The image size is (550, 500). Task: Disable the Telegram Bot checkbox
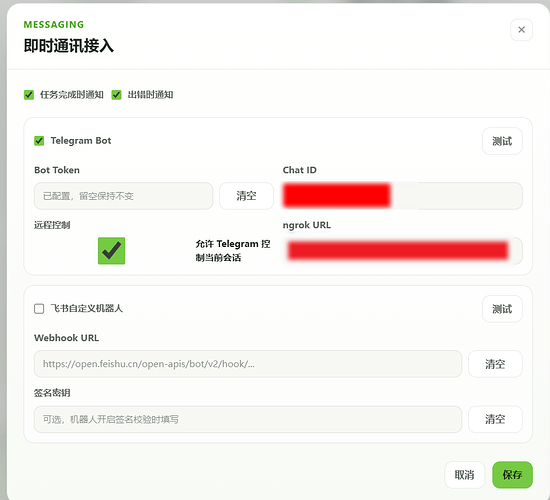tap(39, 141)
